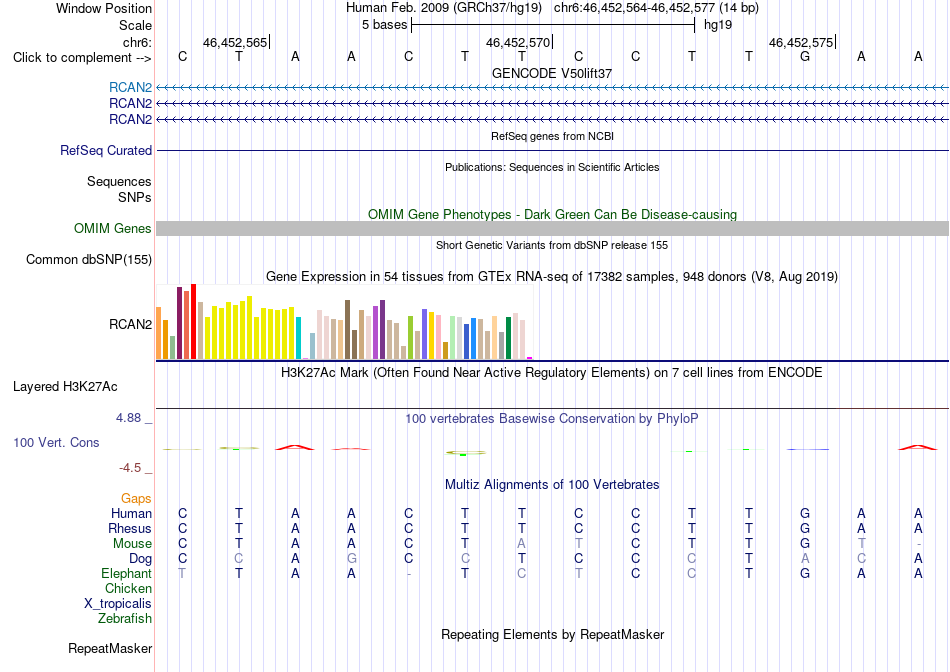Viewport: 950px width, 672px height.
Task: Click the gap dash in the Elephant row
Action: pos(408,574)
